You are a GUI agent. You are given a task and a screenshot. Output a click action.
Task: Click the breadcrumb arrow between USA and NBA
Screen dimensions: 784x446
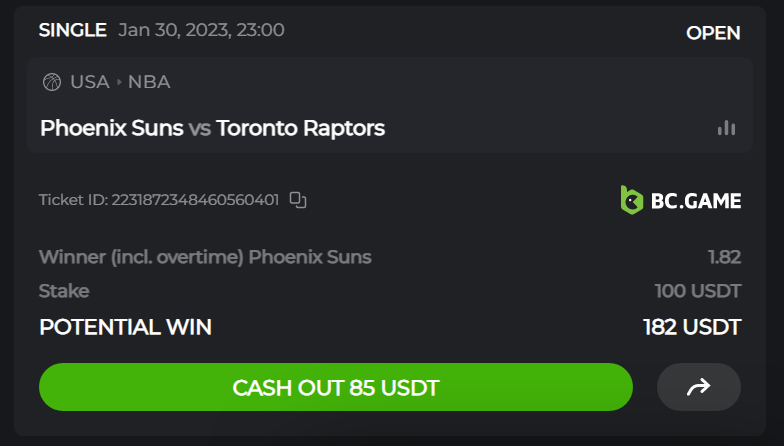(x=119, y=82)
